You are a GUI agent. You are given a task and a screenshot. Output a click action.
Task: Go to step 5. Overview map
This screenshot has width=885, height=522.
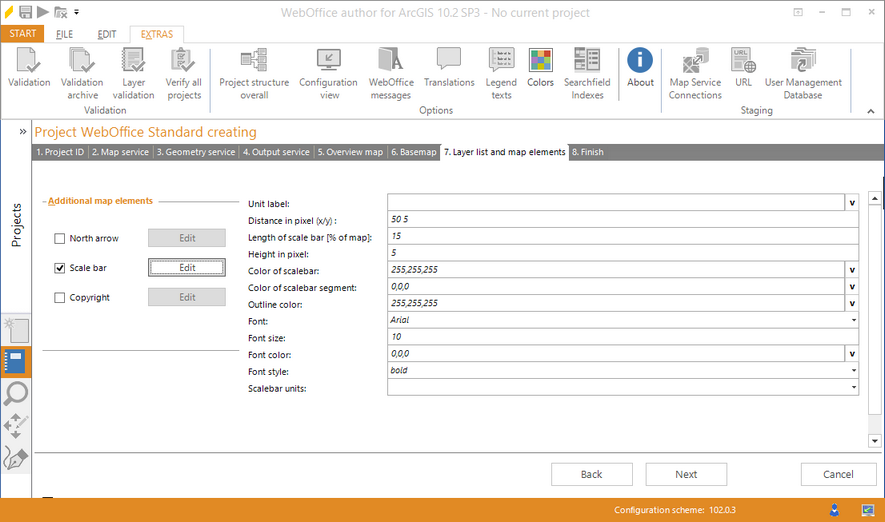350,152
